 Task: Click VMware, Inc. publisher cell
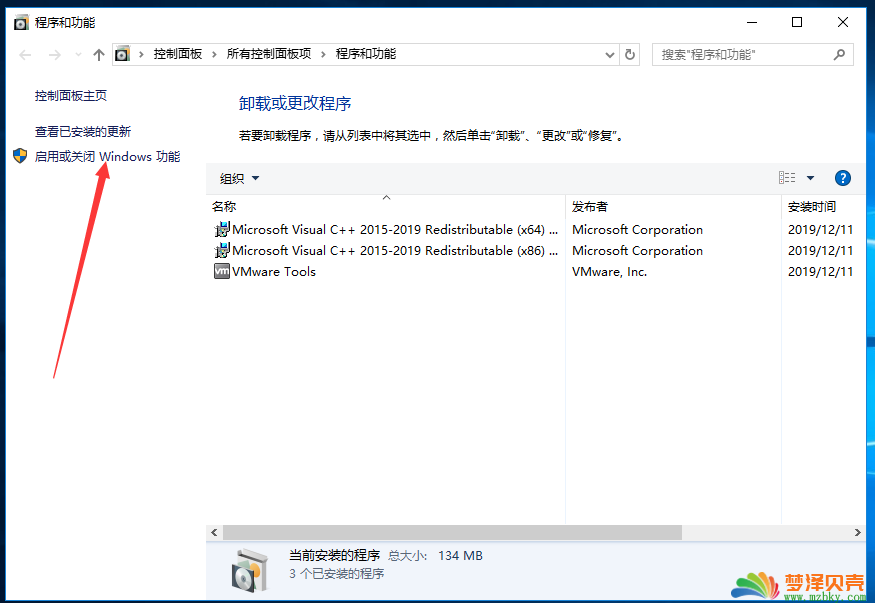pos(609,272)
